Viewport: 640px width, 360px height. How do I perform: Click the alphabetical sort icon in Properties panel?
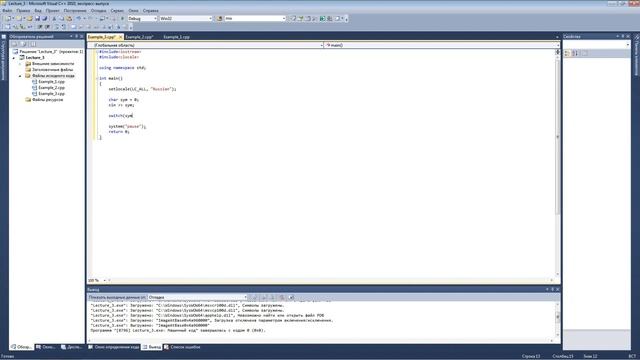pyautogui.click(x=575, y=53)
